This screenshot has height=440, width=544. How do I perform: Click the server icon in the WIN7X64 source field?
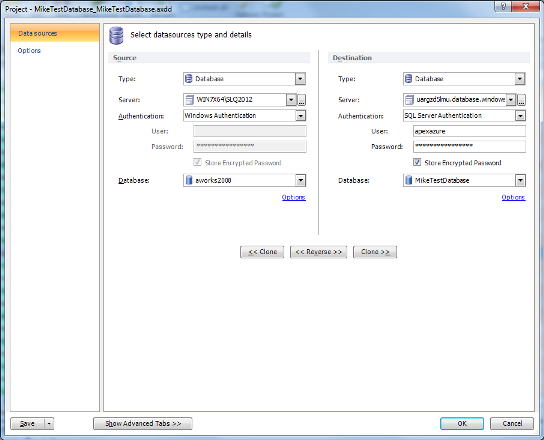[189, 100]
